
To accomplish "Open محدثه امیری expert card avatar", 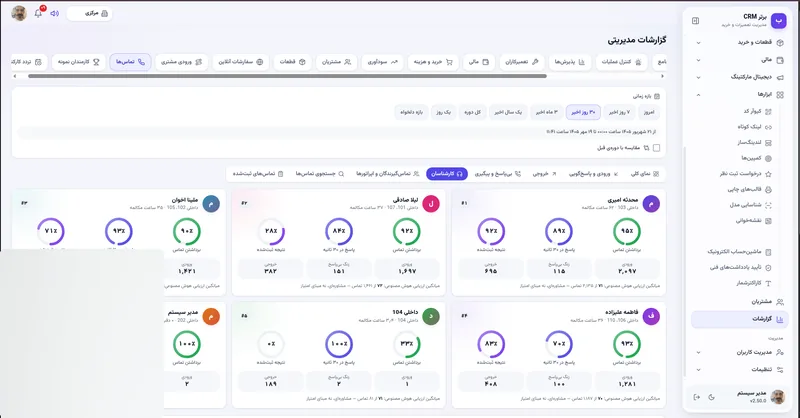I will click(x=651, y=204).
